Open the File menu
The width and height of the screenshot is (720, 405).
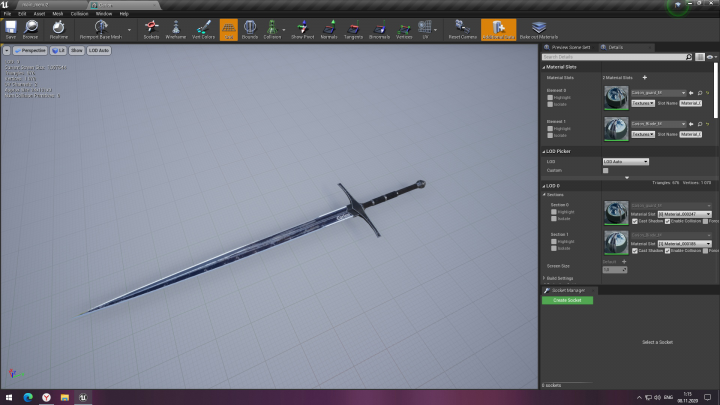(7, 14)
